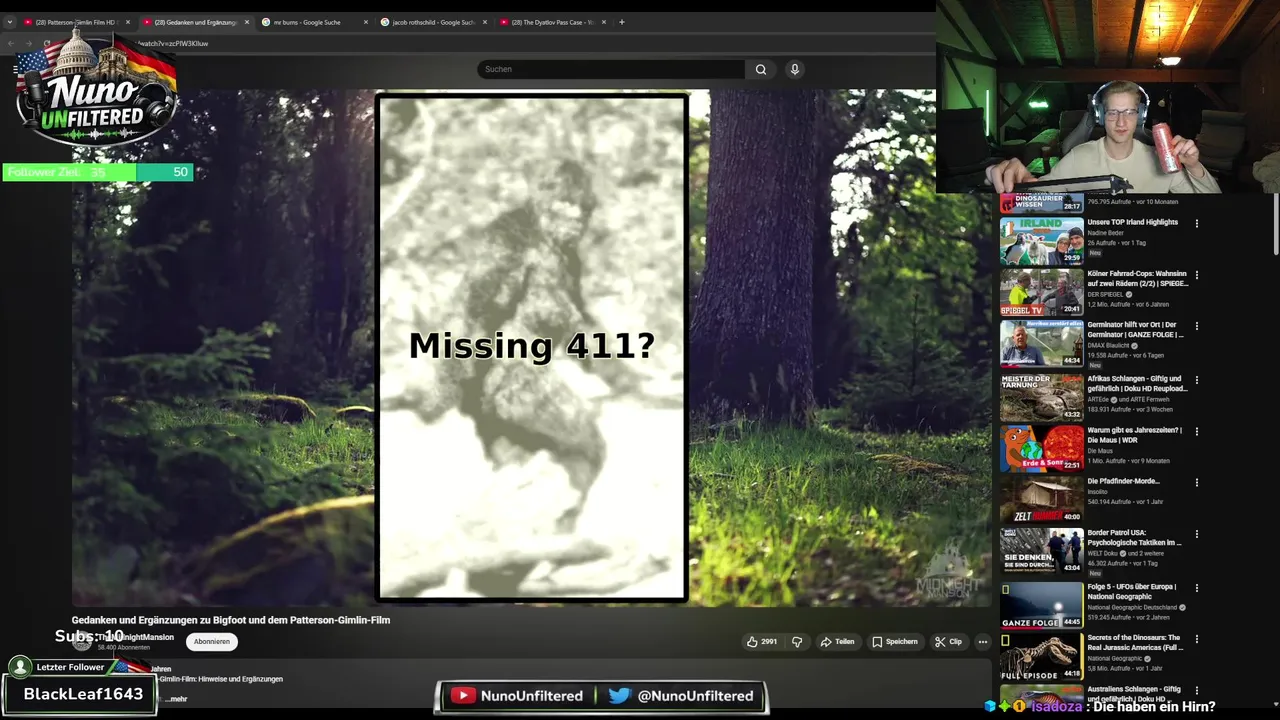
Task: Close the 'Gedanken und Ergänzungen' tab
Action: tap(247, 22)
